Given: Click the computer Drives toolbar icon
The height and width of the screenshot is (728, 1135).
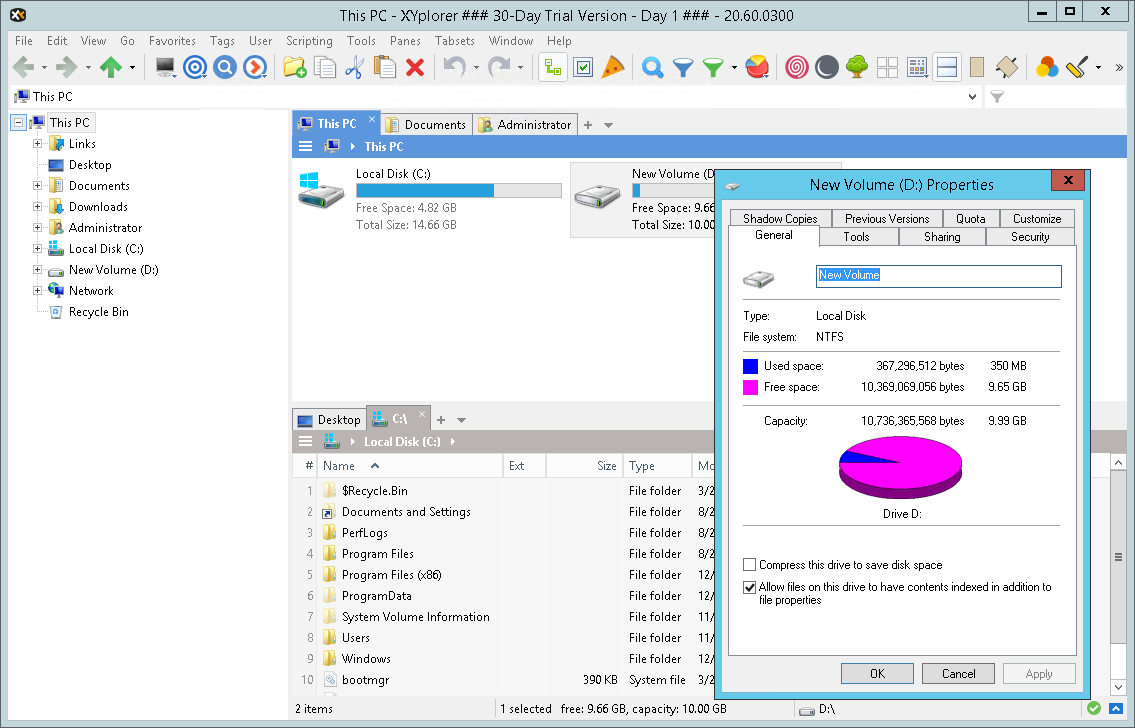Looking at the screenshot, I should point(165,67).
